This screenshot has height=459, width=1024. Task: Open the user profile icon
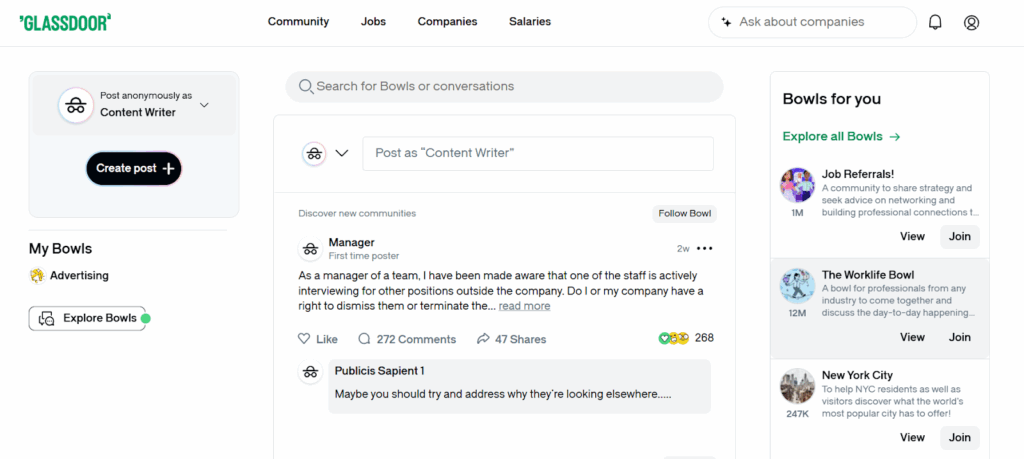coord(971,22)
